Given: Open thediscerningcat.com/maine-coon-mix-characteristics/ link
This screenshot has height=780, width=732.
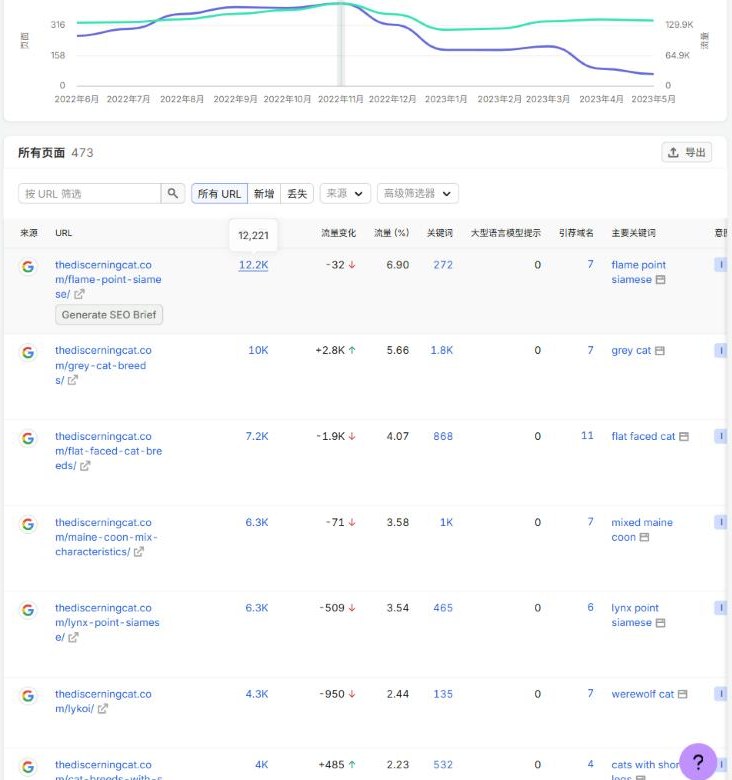Looking at the screenshot, I should (106, 537).
